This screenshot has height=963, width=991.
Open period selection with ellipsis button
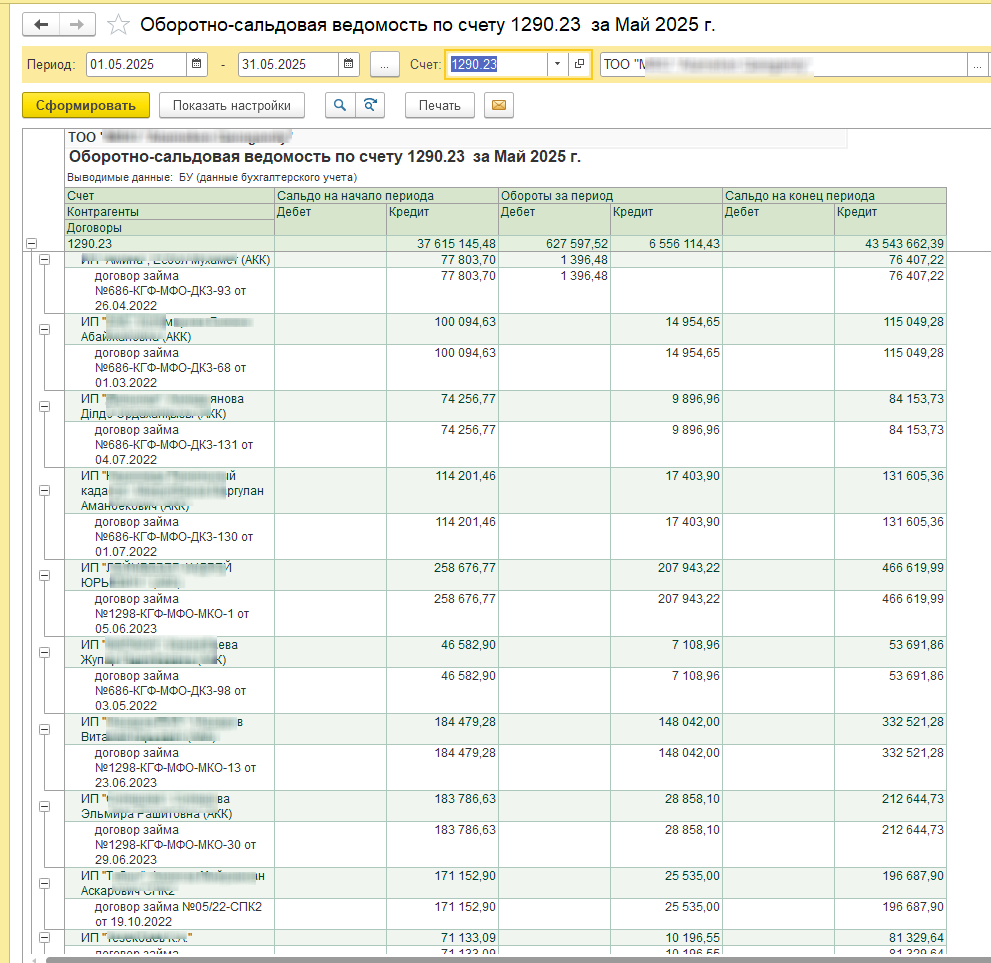[x=384, y=64]
